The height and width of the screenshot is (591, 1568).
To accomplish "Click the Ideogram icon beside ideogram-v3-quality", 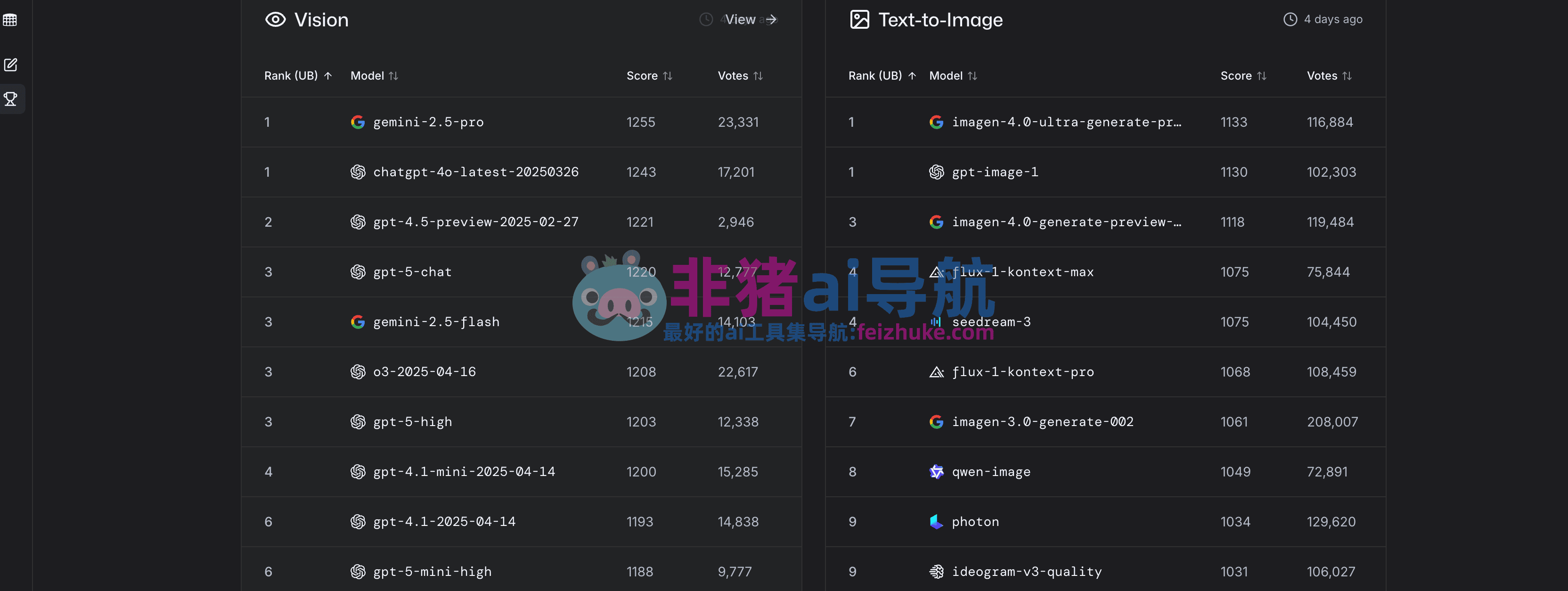I will pos(936,571).
